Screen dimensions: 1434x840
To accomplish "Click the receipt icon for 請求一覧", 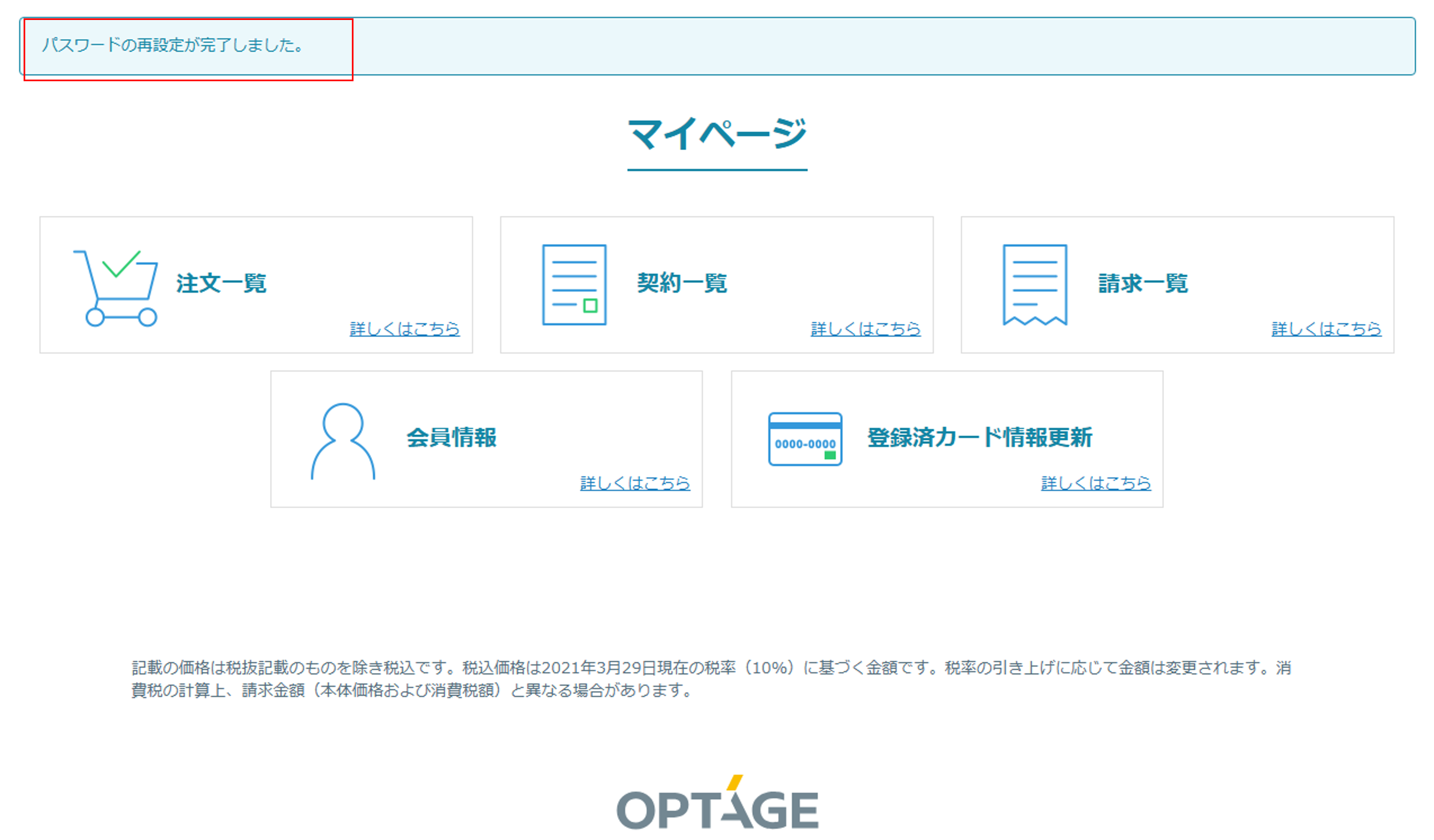I will point(1035,285).
